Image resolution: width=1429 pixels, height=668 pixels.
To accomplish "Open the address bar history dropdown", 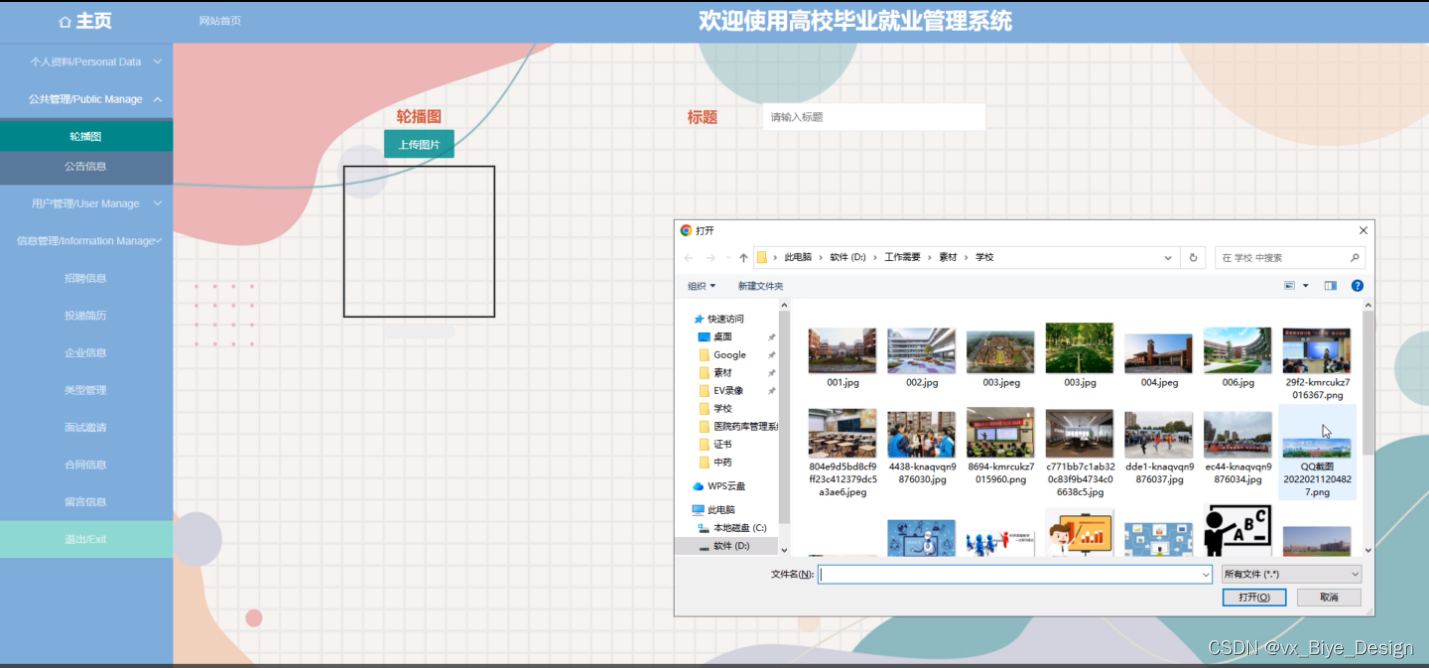I will click(1169, 258).
